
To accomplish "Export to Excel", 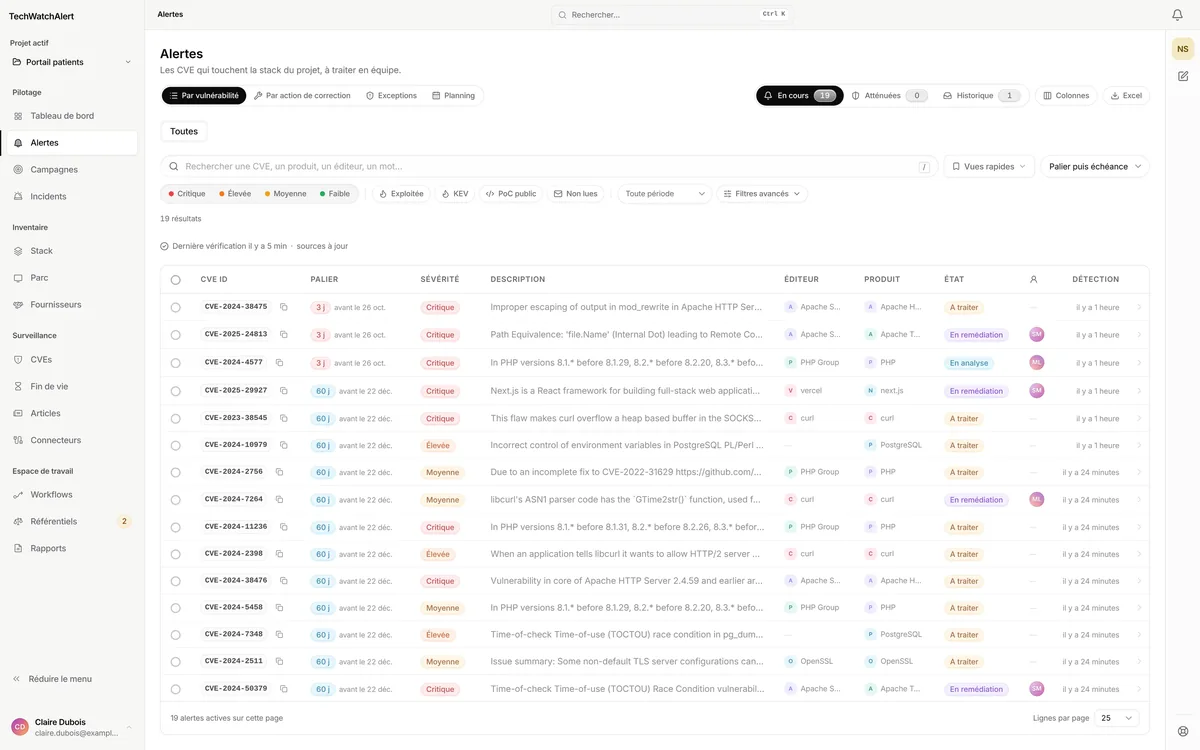I will (x=1126, y=96).
